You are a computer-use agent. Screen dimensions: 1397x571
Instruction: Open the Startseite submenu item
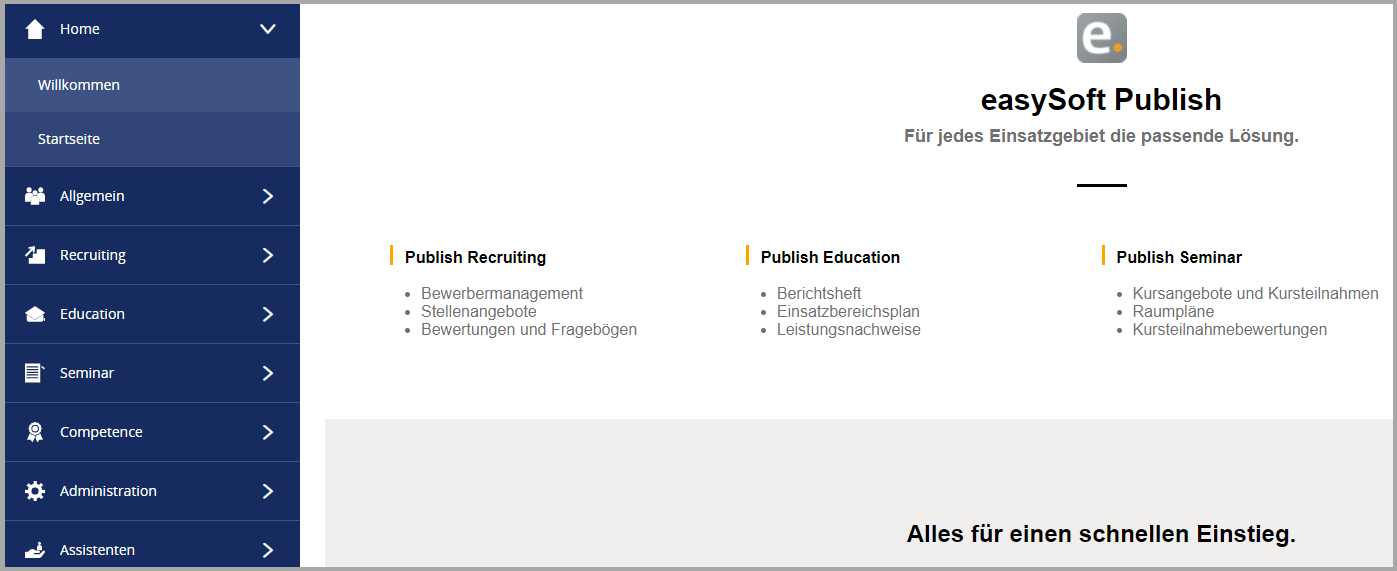[152, 139]
